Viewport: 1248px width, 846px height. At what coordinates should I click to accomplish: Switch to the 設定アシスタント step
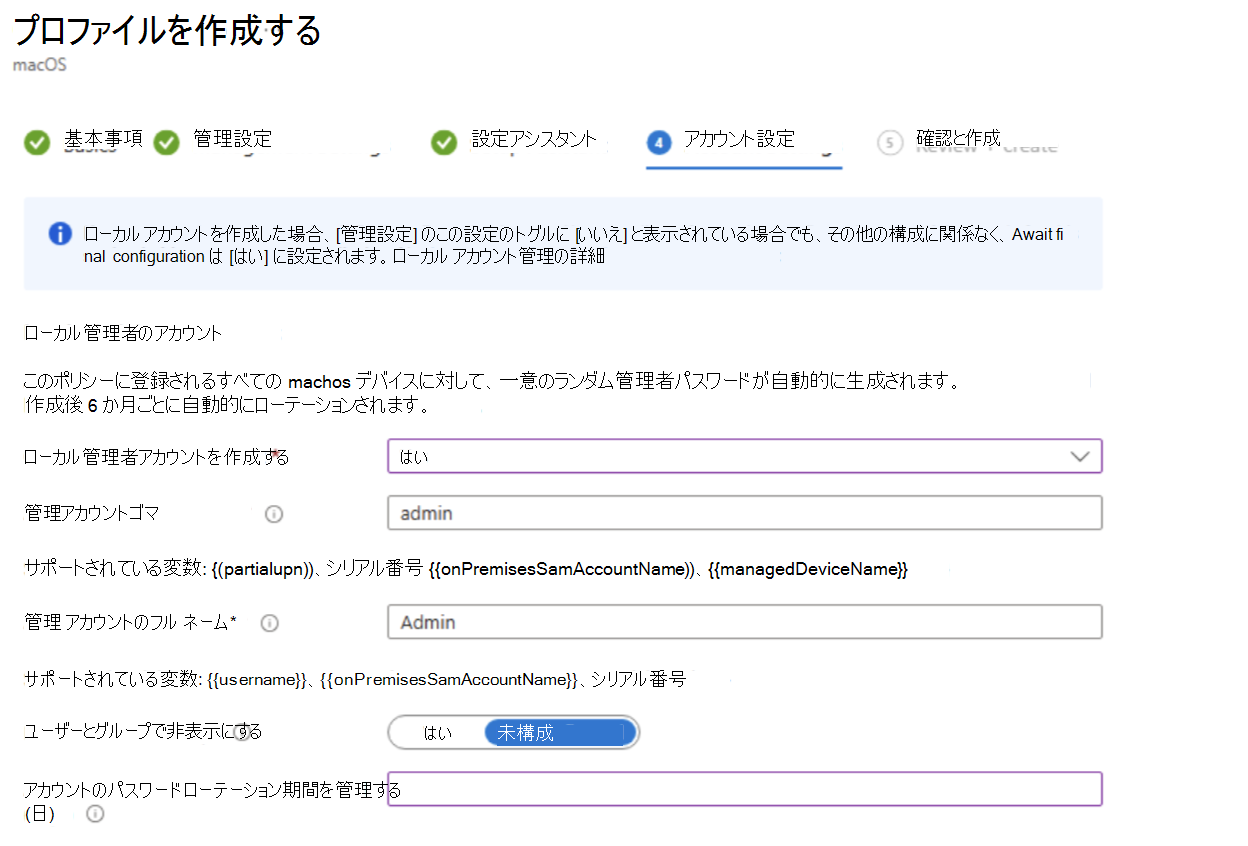point(534,139)
